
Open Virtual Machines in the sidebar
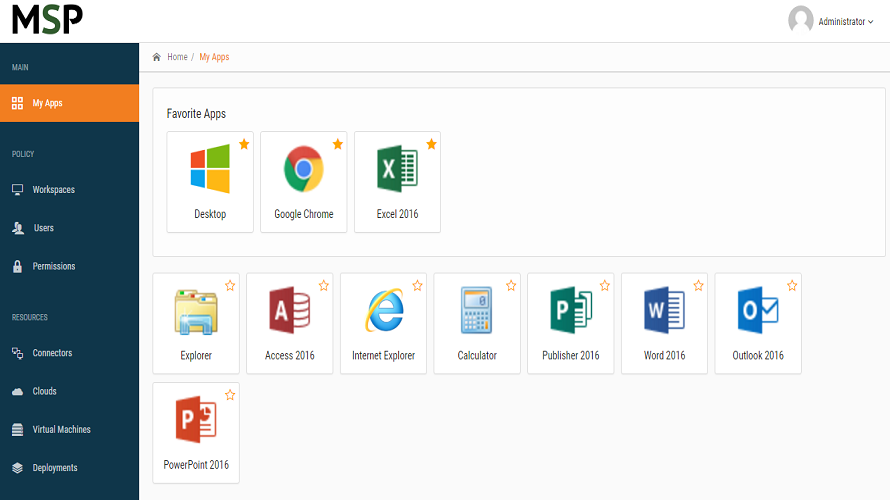pos(69,430)
